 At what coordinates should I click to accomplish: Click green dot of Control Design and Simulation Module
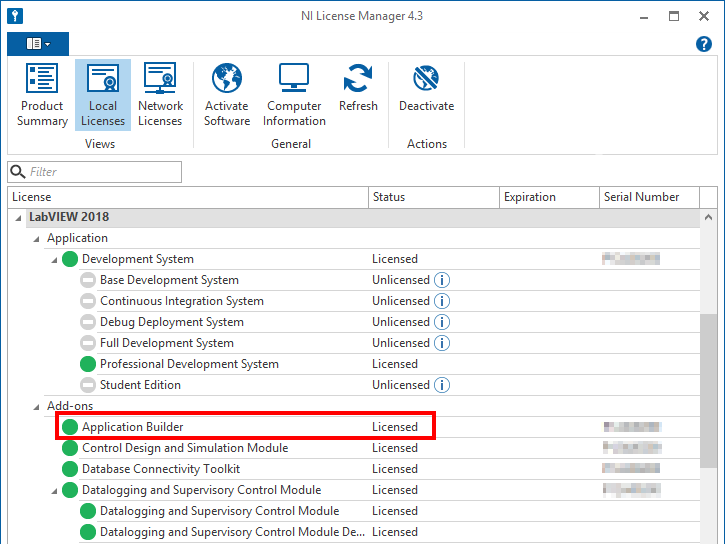70,448
